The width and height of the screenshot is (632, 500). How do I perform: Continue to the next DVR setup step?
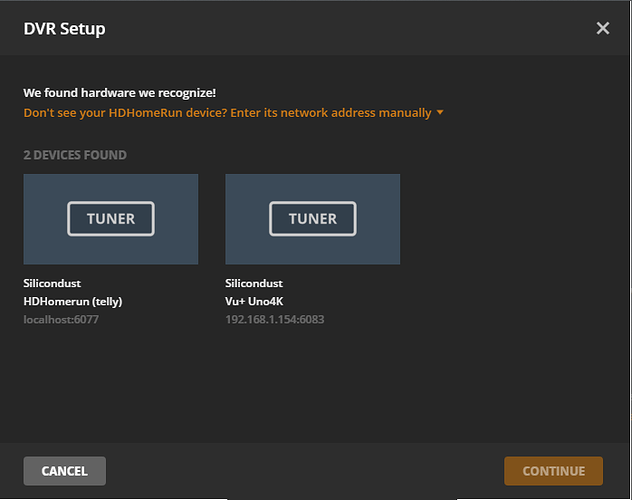click(x=553, y=471)
